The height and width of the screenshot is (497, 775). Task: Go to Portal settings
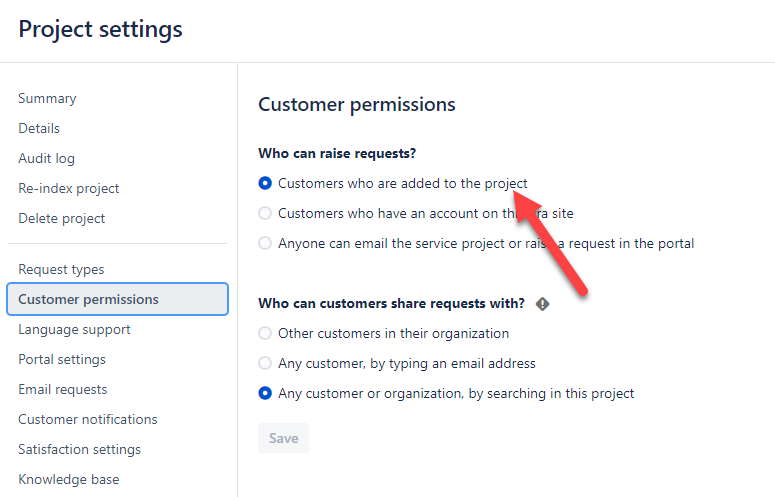pyautogui.click(x=62, y=360)
